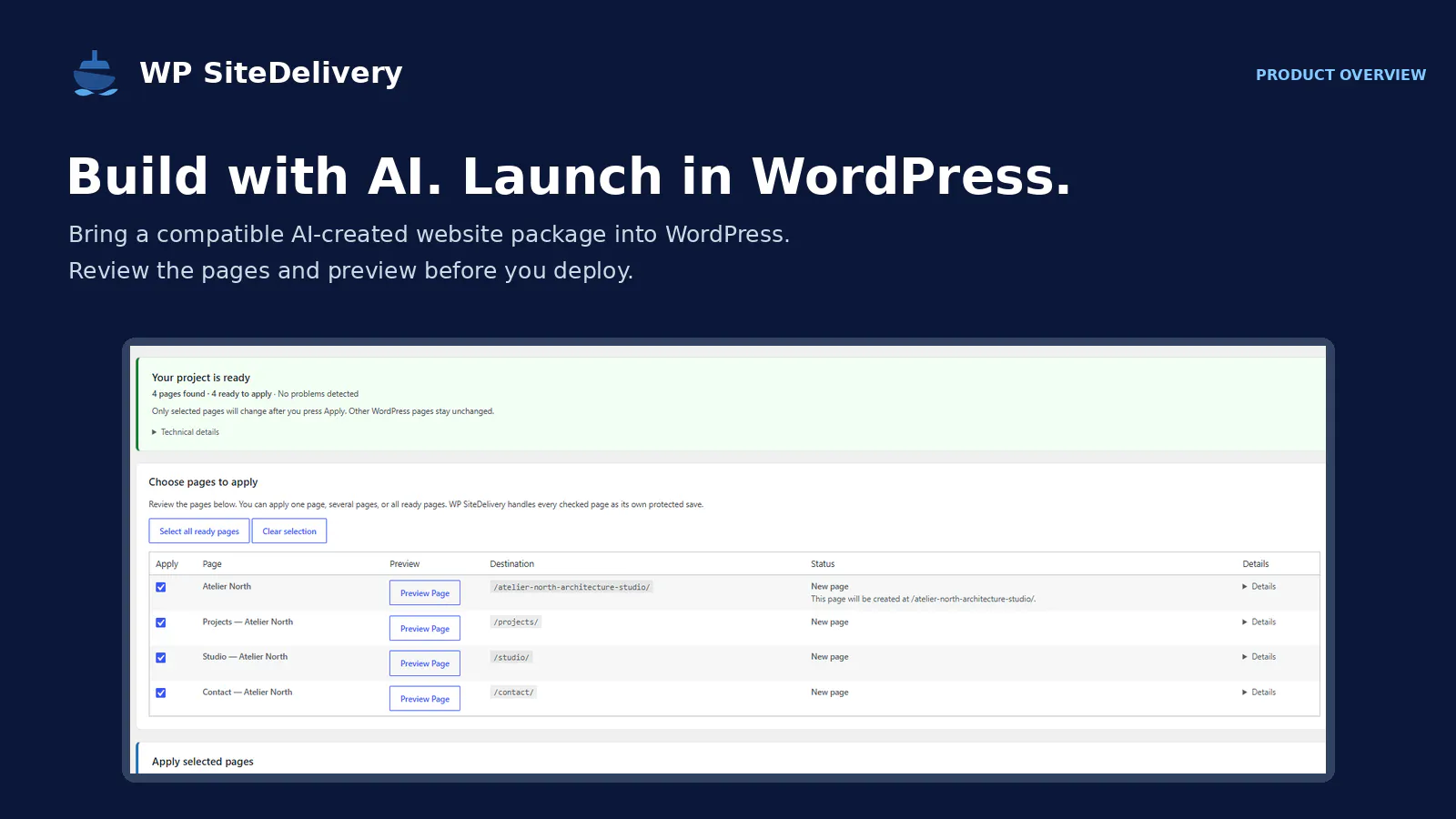
Task: Toggle the Studio — Atelier North checkbox
Action: coord(161,657)
